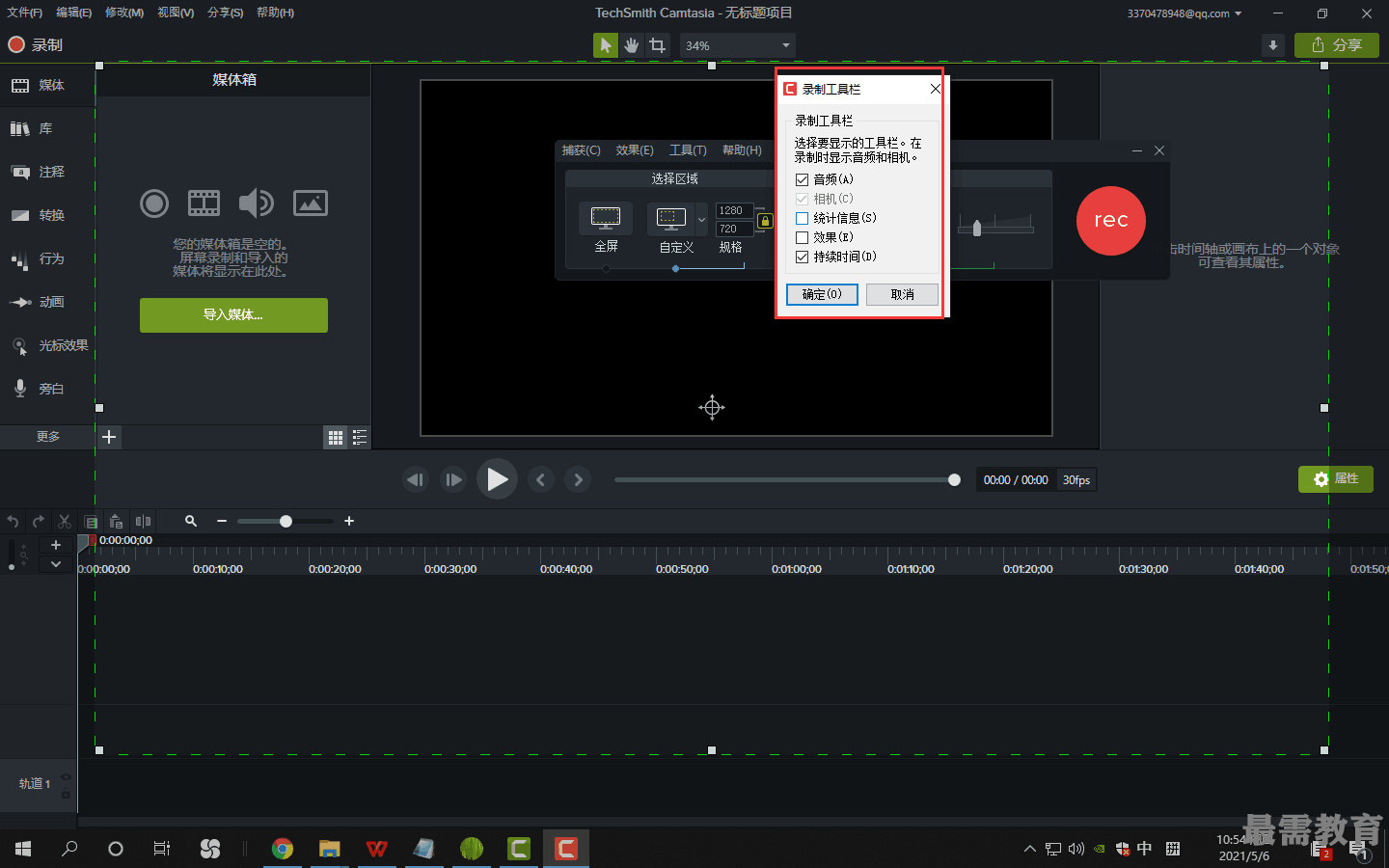This screenshot has width=1389, height=868.
Task: Click the green 导入媒体 button
Action: pyautogui.click(x=233, y=315)
